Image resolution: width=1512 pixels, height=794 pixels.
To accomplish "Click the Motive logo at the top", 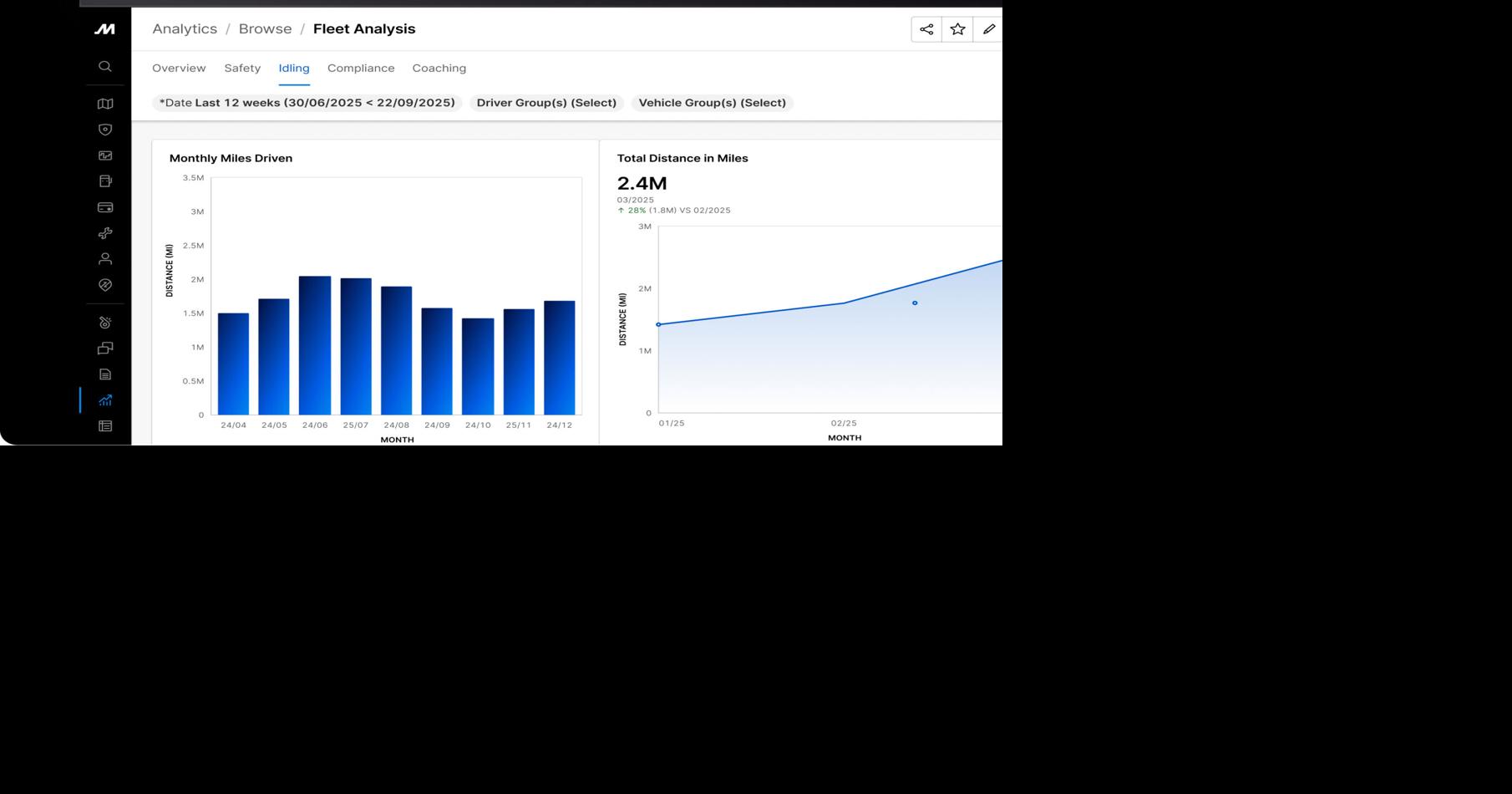I will tap(104, 28).
